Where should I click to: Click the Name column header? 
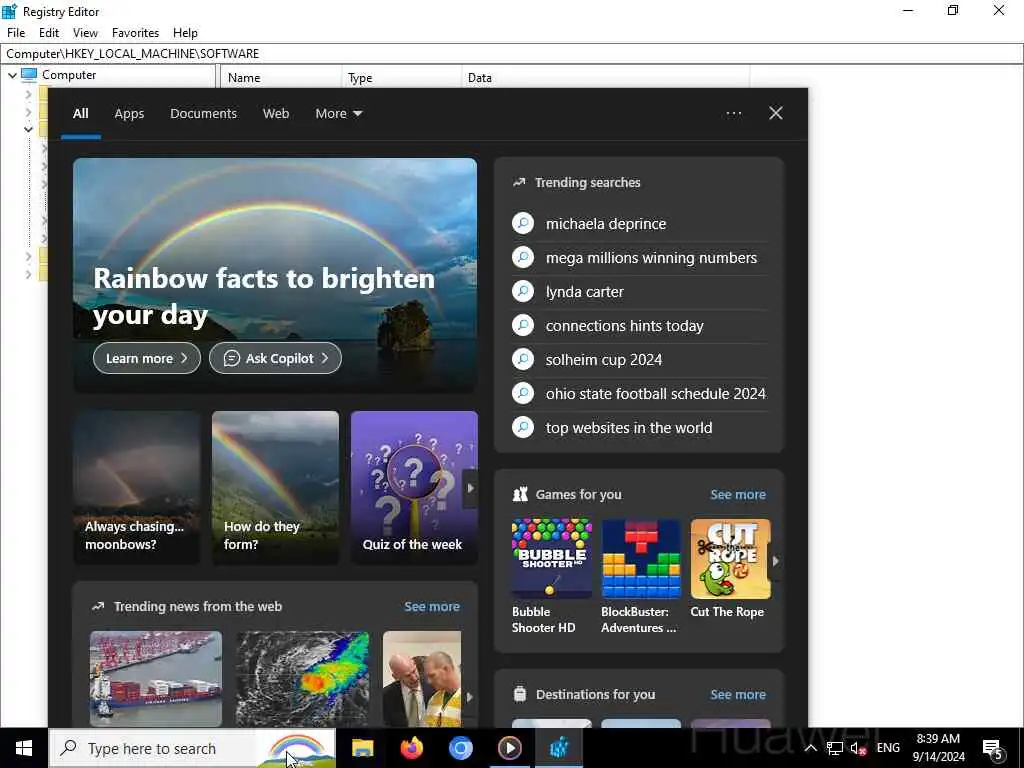(x=281, y=77)
